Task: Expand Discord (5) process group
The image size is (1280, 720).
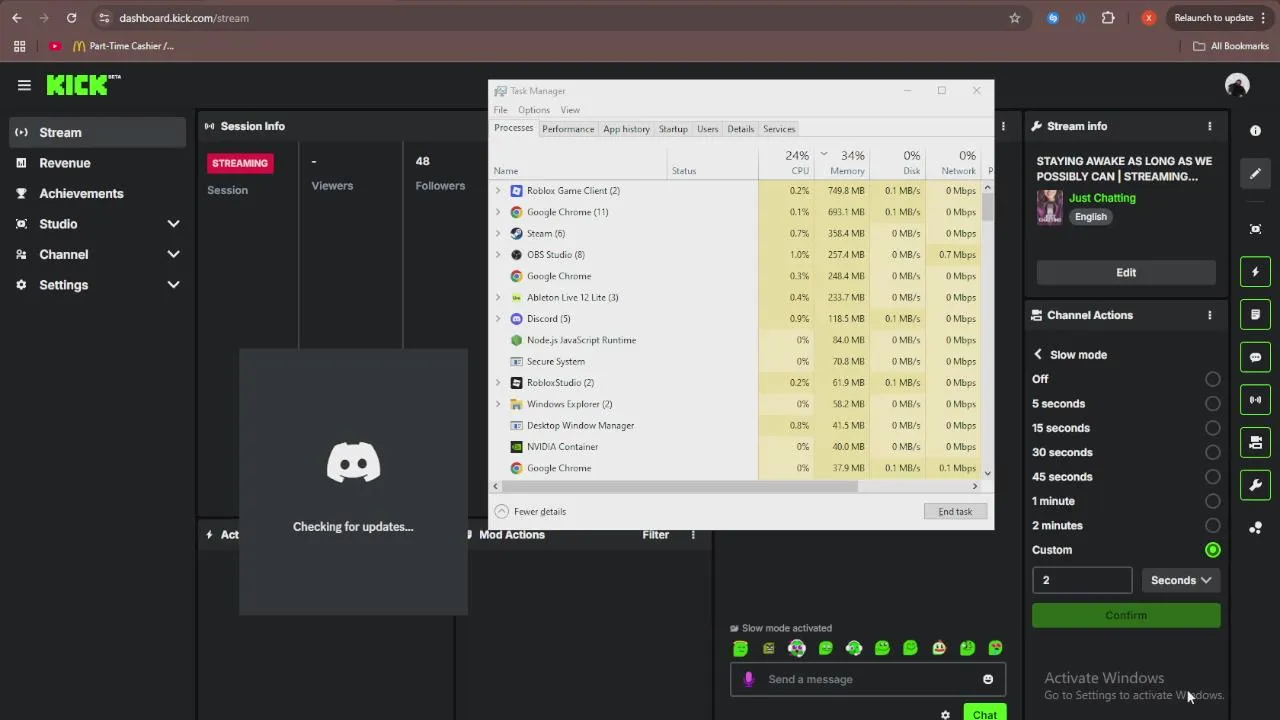Action: [498, 319]
